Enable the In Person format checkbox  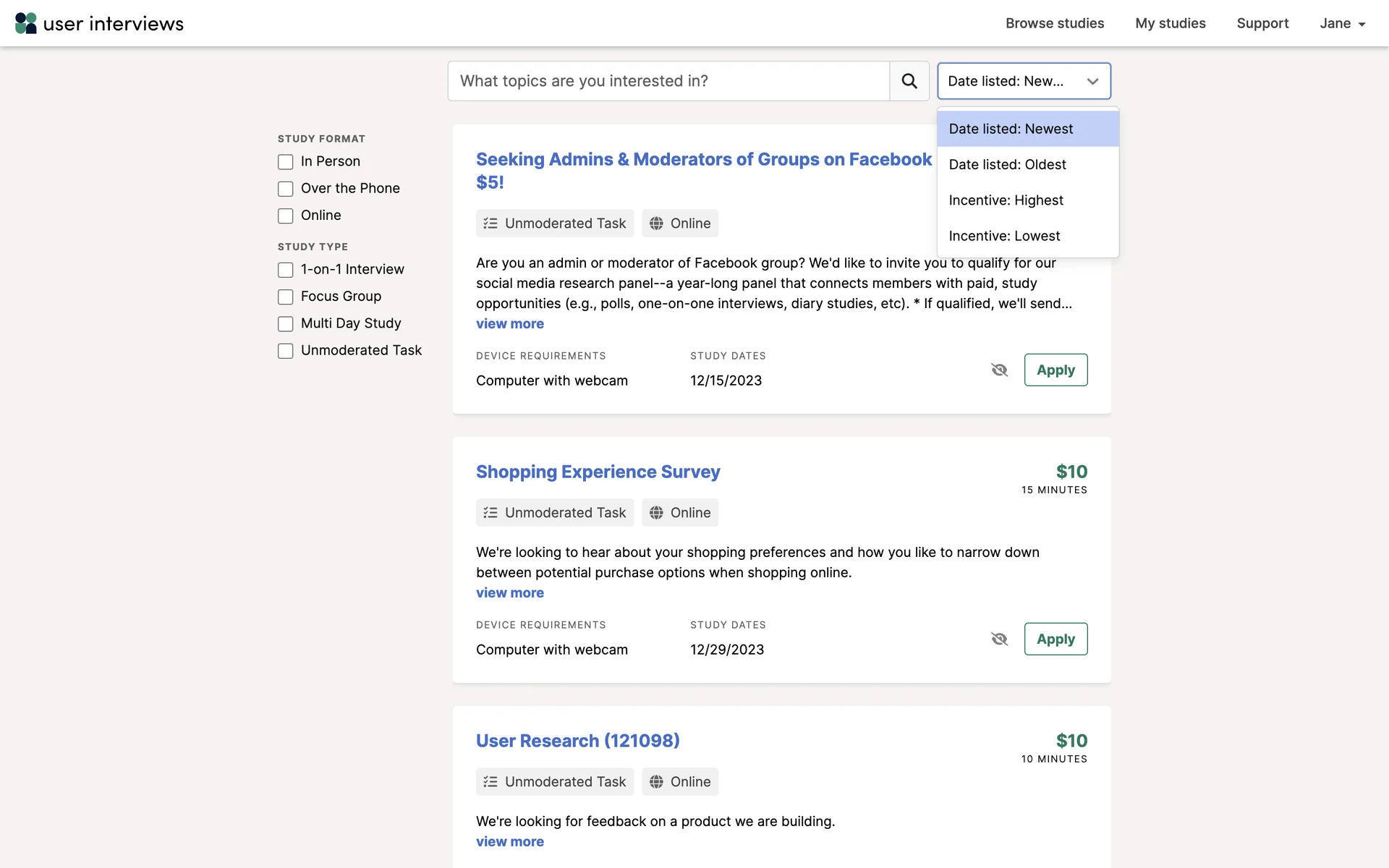click(x=286, y=162)
